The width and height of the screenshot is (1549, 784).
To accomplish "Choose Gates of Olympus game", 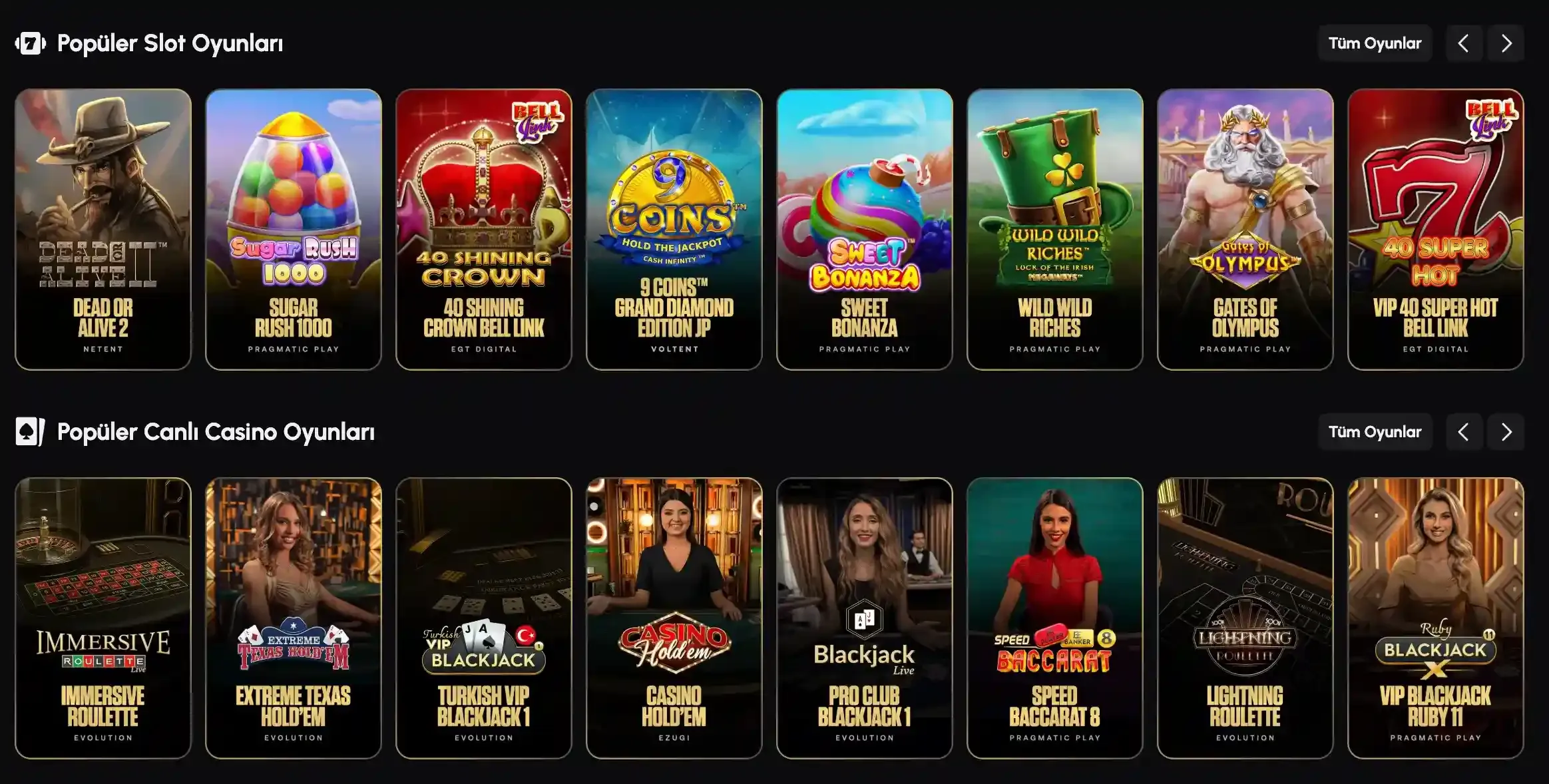I will coord(1245,230).
